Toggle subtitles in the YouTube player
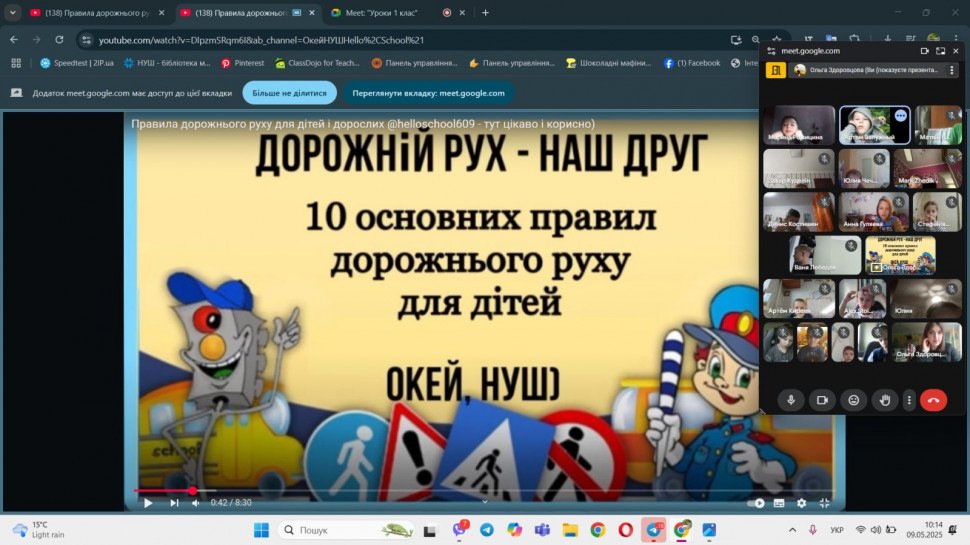This screenshot has width=970, height=545. [x=779, y=503]
